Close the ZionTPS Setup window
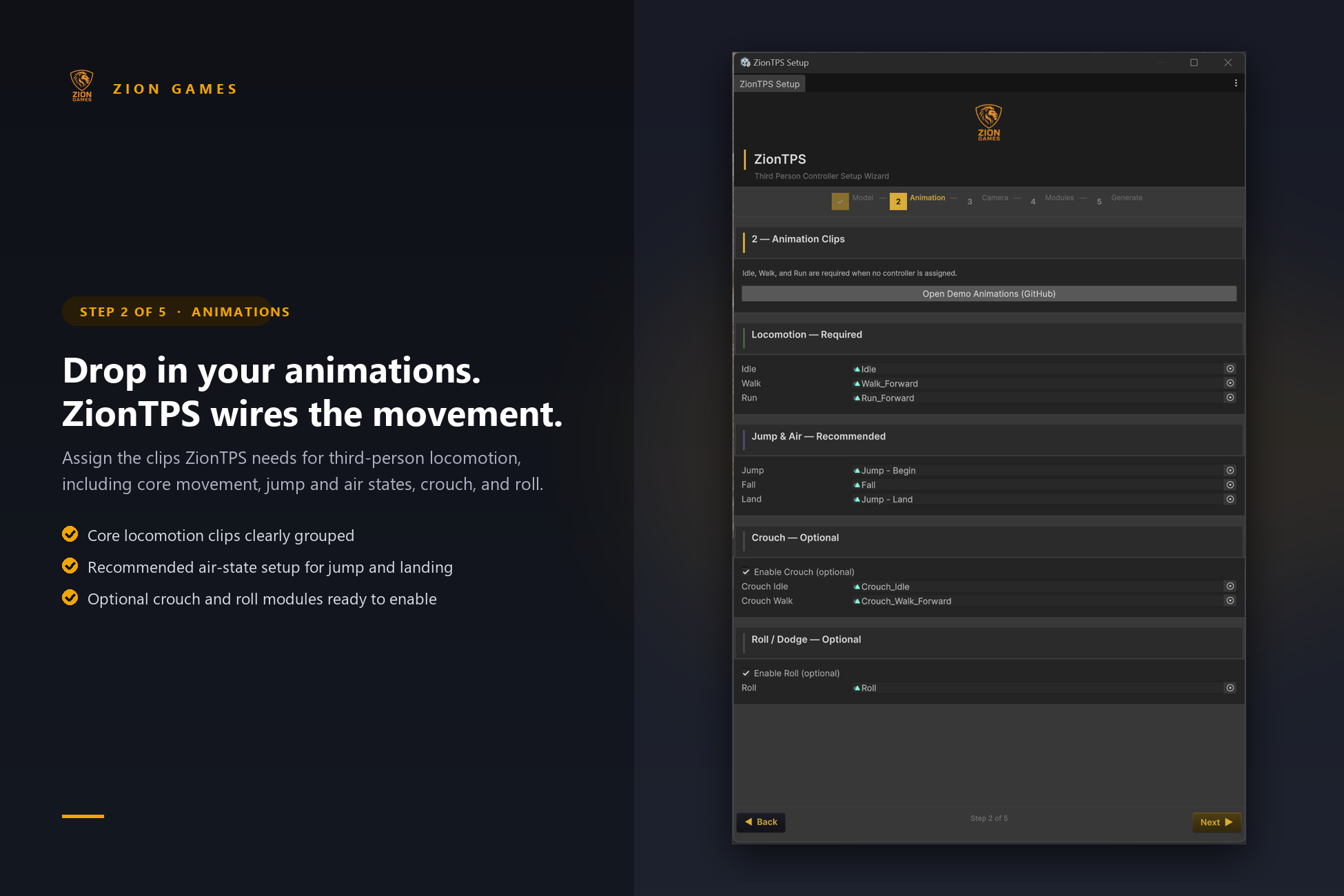 [1228, 63]
